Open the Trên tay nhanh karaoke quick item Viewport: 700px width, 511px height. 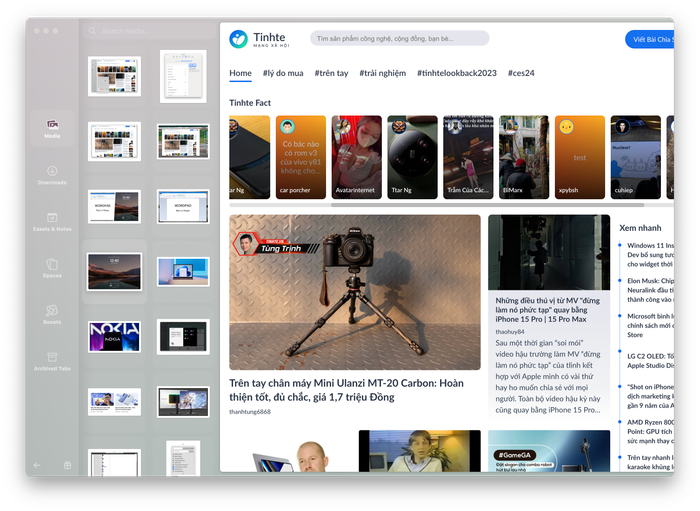point(650,462)
